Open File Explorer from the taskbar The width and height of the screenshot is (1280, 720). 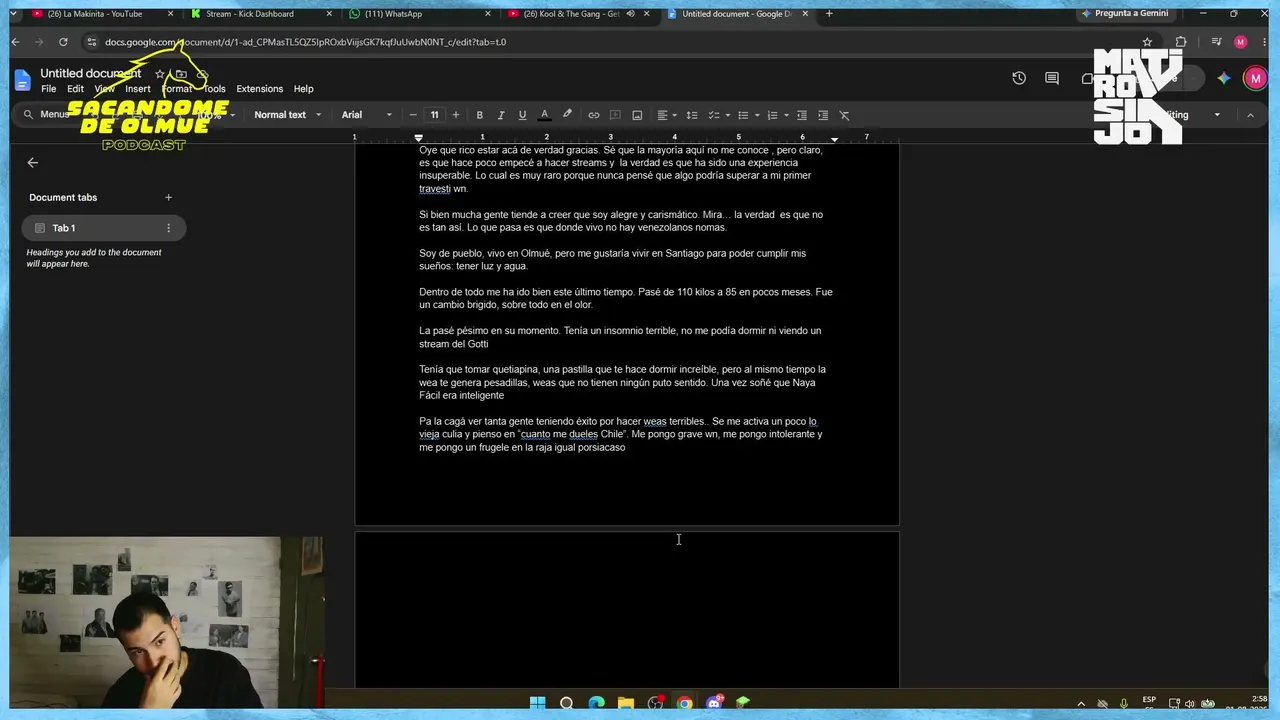pyautogui.click(x=625, y=703)
